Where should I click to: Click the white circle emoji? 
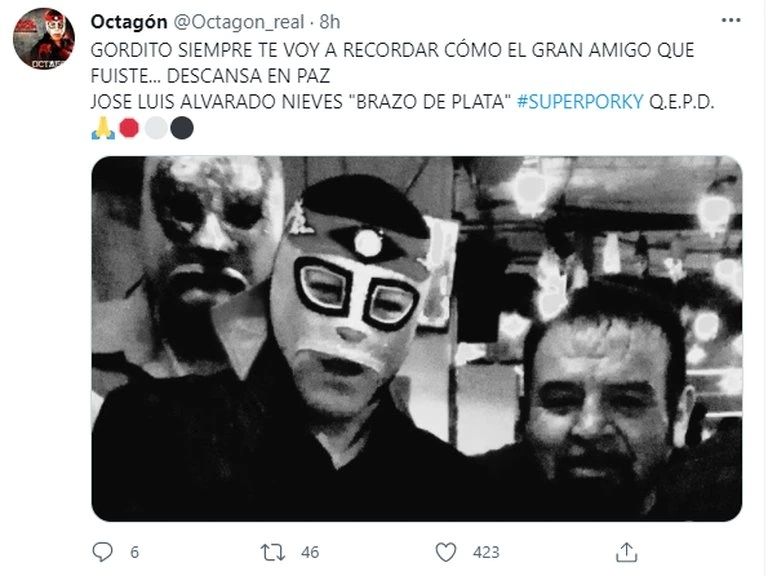(156, 128)
